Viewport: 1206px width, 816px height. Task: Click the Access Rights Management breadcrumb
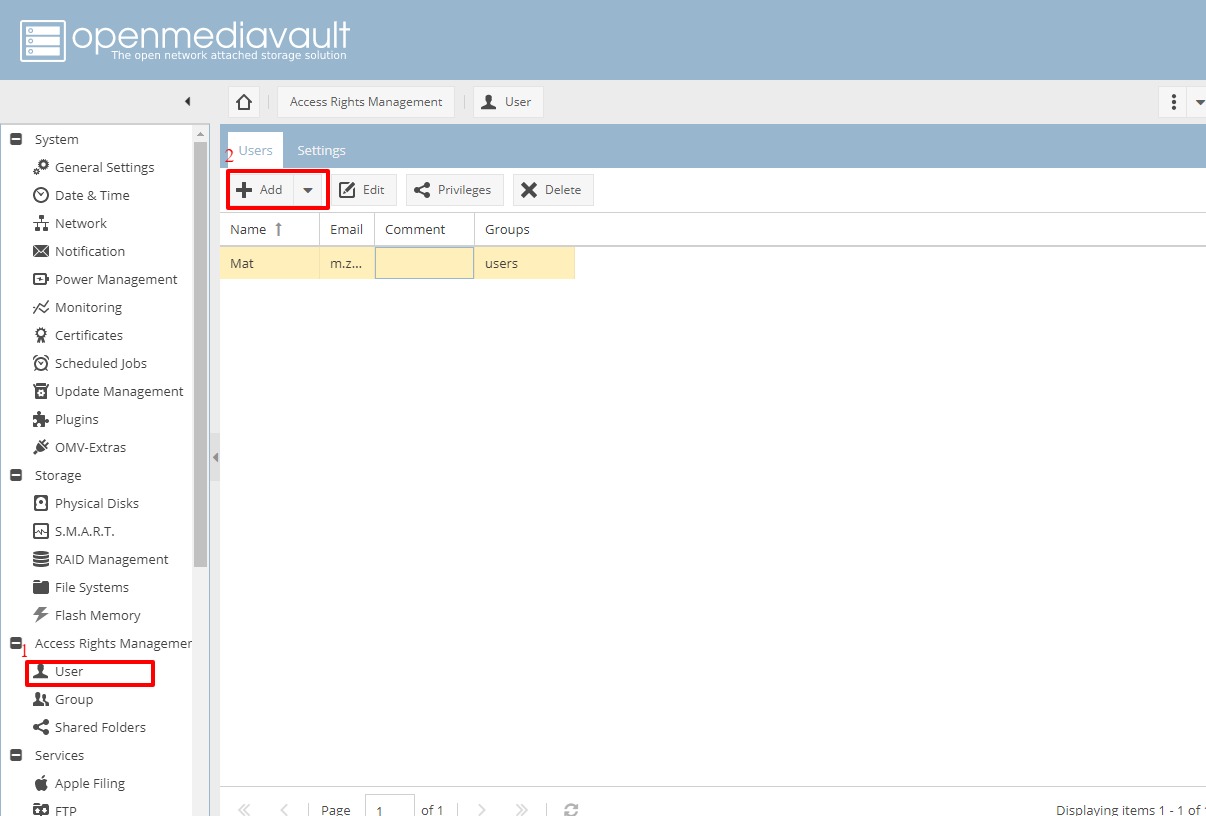coord(366,102)
